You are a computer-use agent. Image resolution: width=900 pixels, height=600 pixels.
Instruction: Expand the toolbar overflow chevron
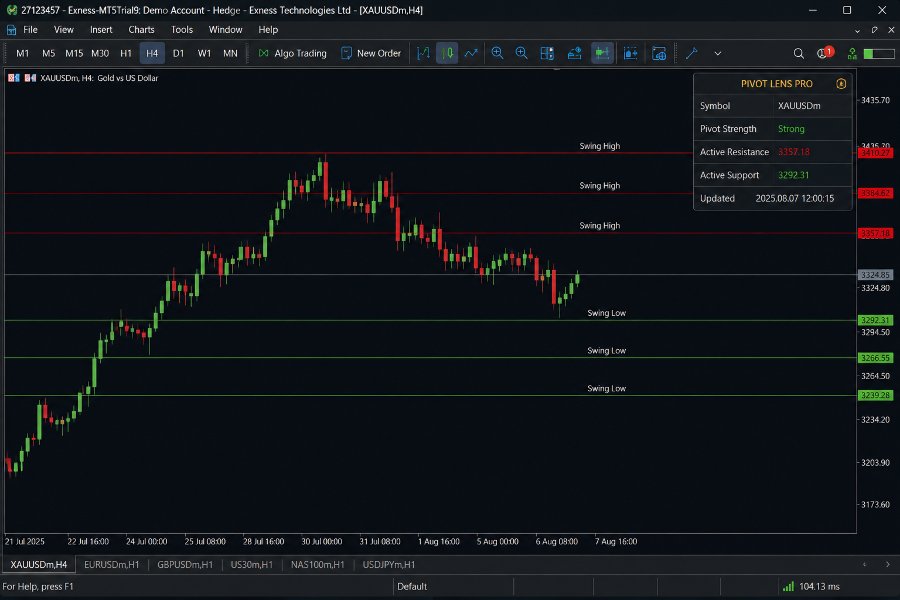coord(717,53)
